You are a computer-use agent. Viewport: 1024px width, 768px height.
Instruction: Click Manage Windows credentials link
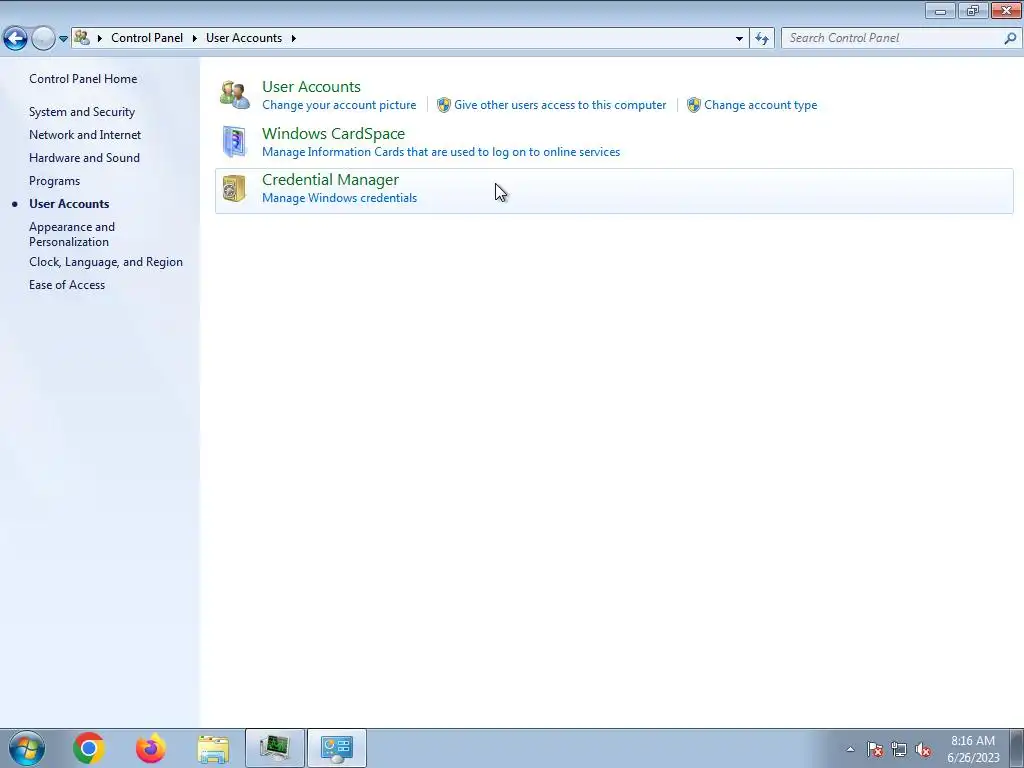point(339,198)
